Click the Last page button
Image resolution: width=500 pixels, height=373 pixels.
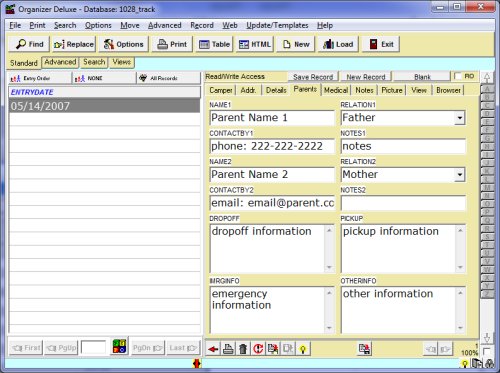click(183, 348)
